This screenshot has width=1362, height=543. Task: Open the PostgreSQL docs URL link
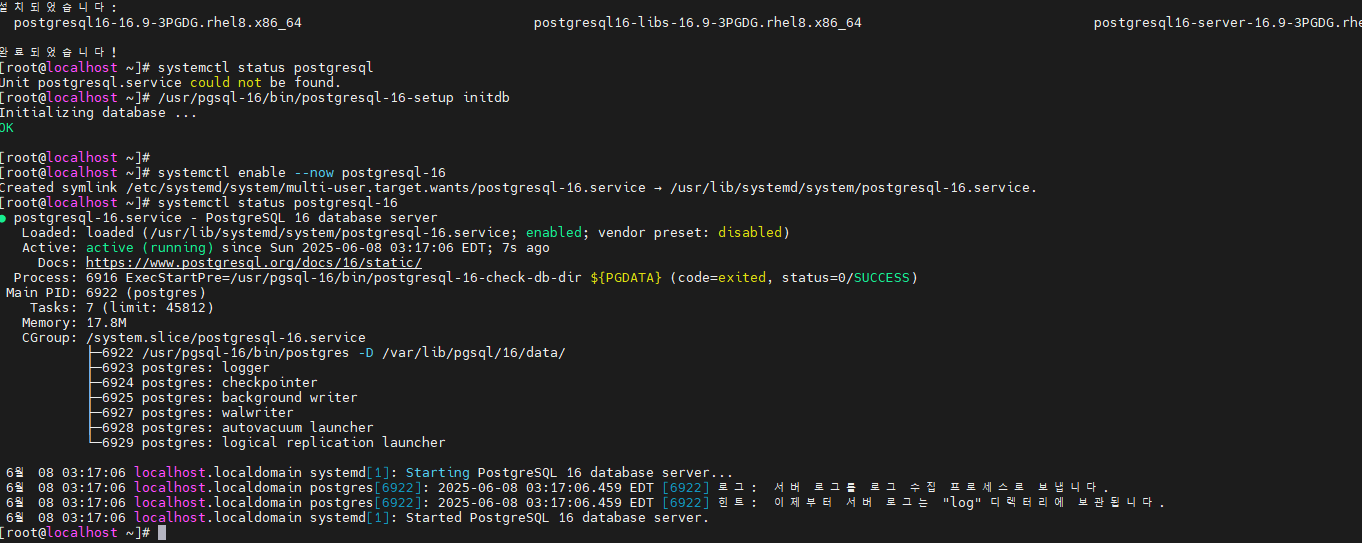coord(254,263)
